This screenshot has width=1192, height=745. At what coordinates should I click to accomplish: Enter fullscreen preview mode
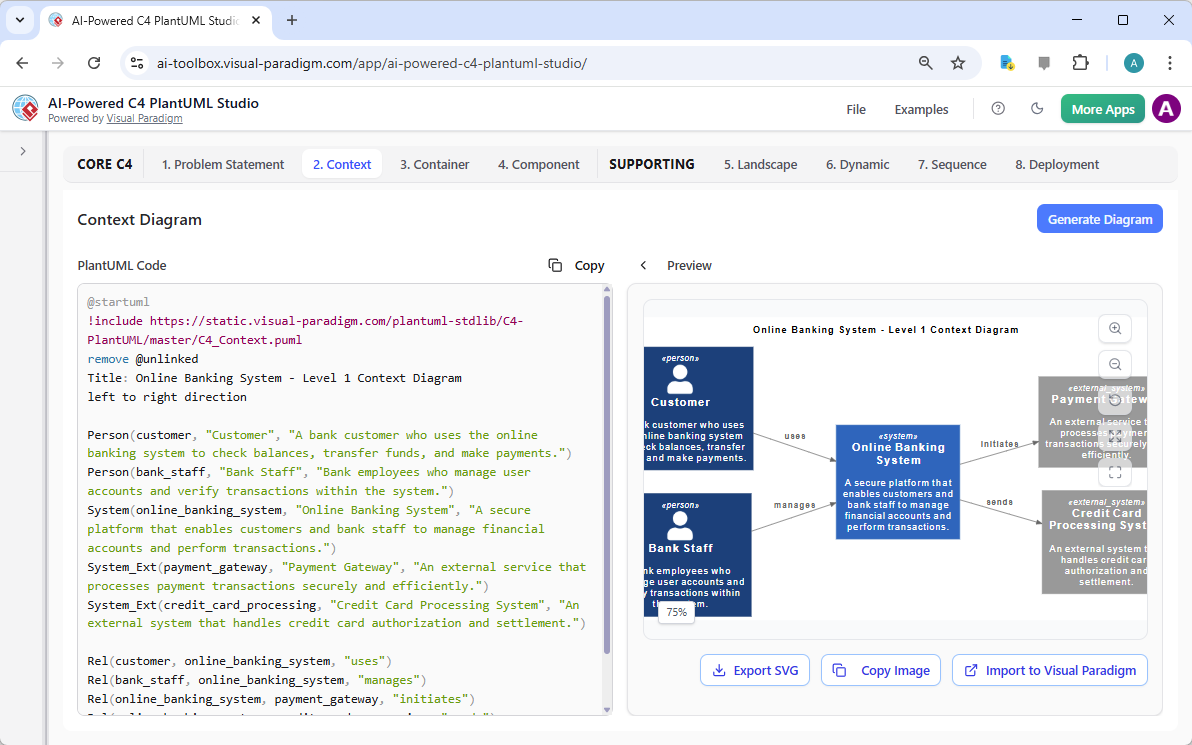click(1115, 472)
